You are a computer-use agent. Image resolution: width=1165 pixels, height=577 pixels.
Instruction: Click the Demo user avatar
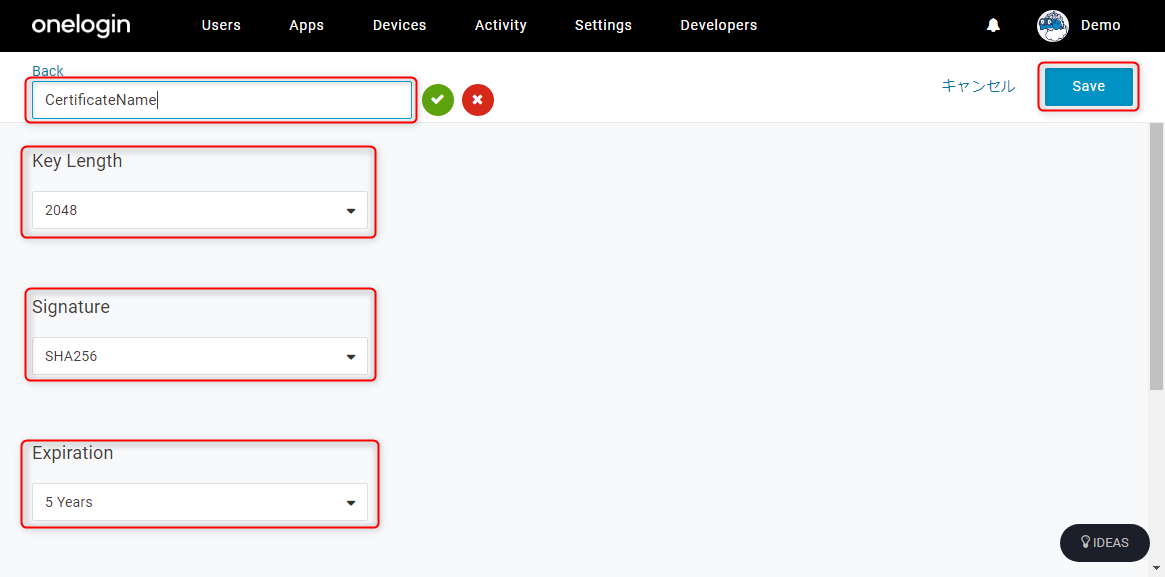[1052, 25]
